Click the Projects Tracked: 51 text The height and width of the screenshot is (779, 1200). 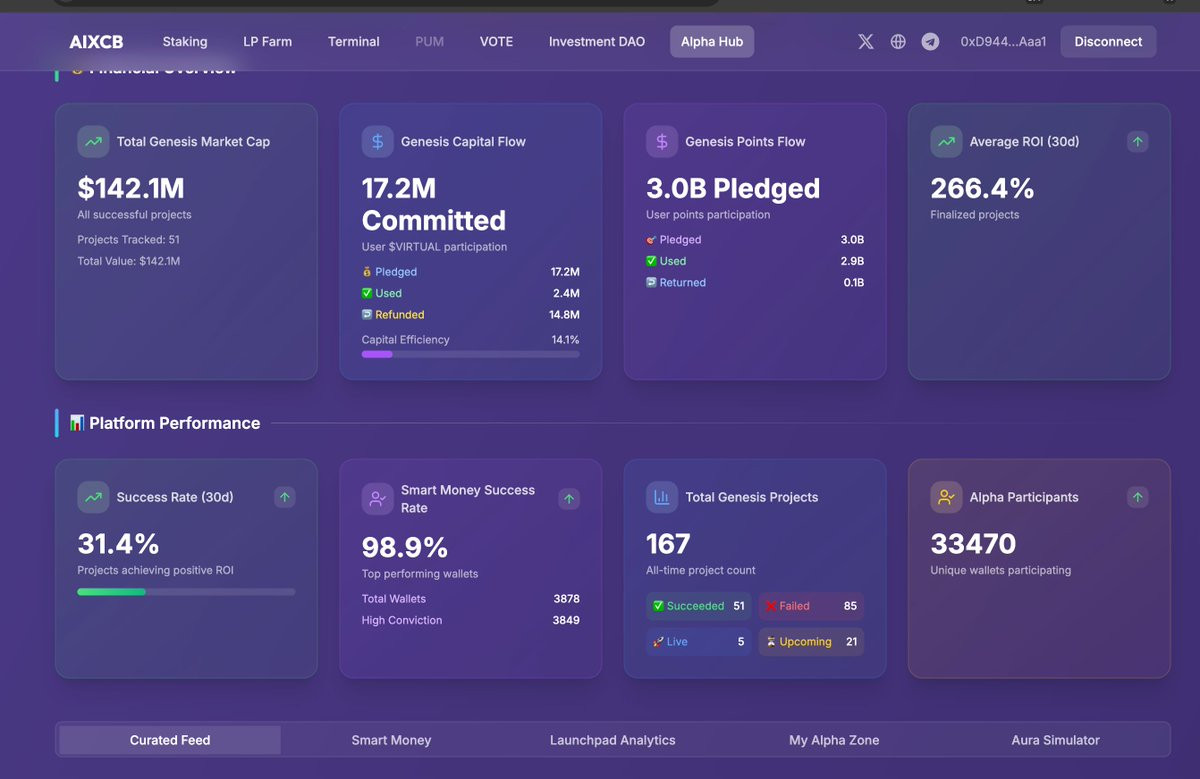[x=129, y=240]
